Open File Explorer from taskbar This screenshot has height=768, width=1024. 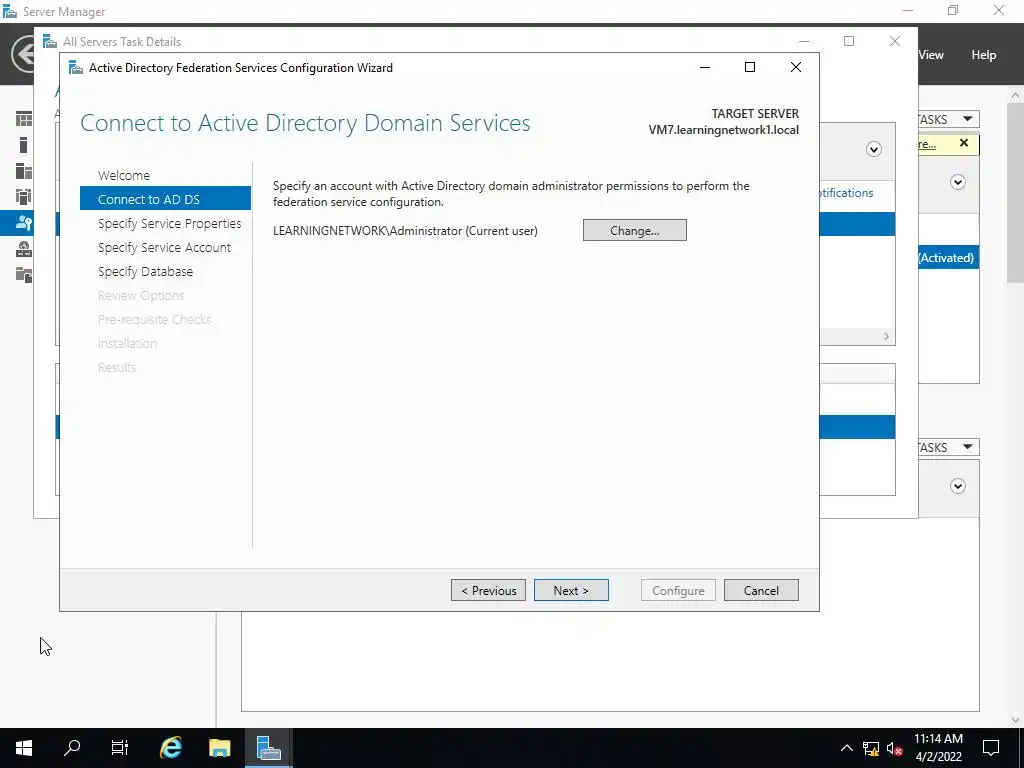coord(219,748)
